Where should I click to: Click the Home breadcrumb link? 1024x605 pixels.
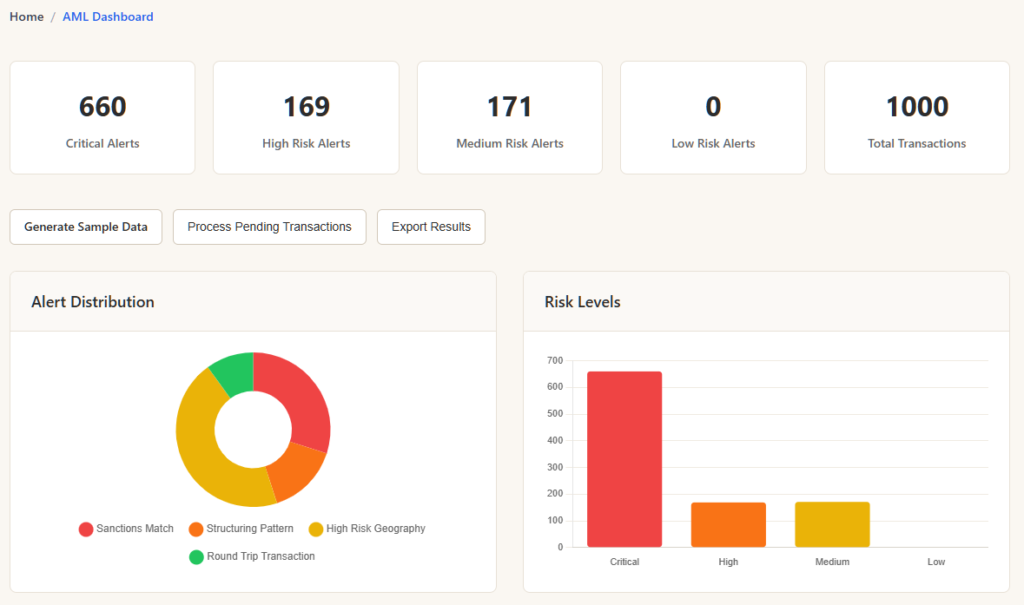point(27,17)
